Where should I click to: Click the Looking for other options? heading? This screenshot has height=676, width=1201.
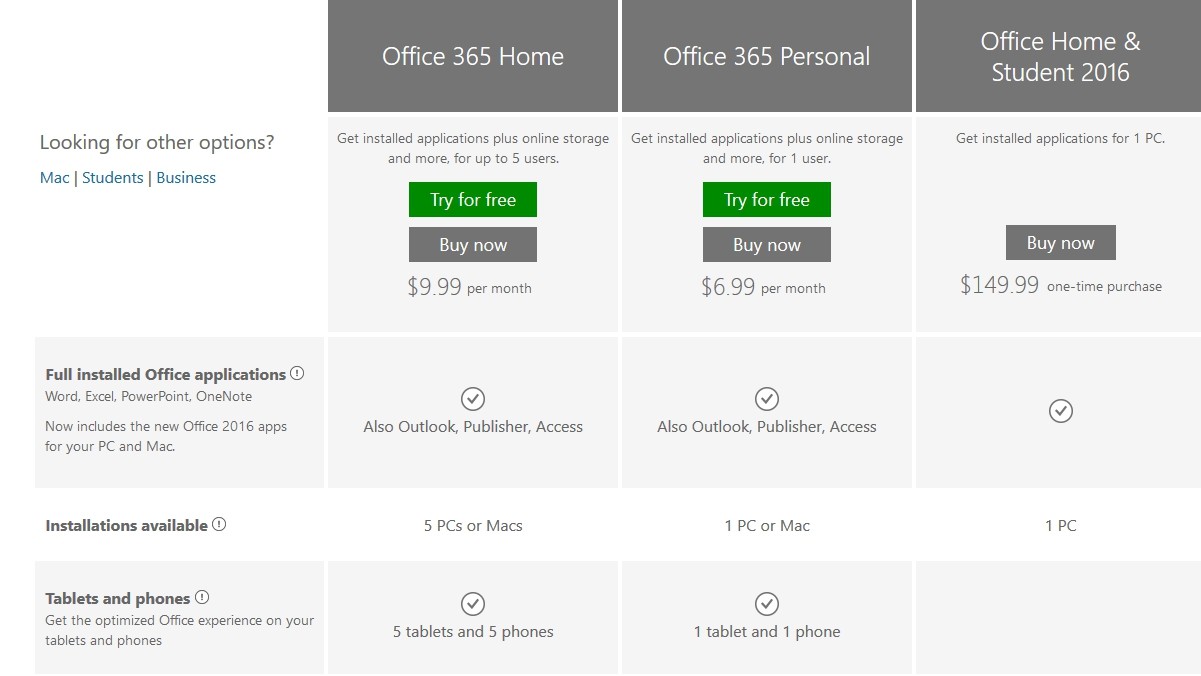[x=157, y=143]
